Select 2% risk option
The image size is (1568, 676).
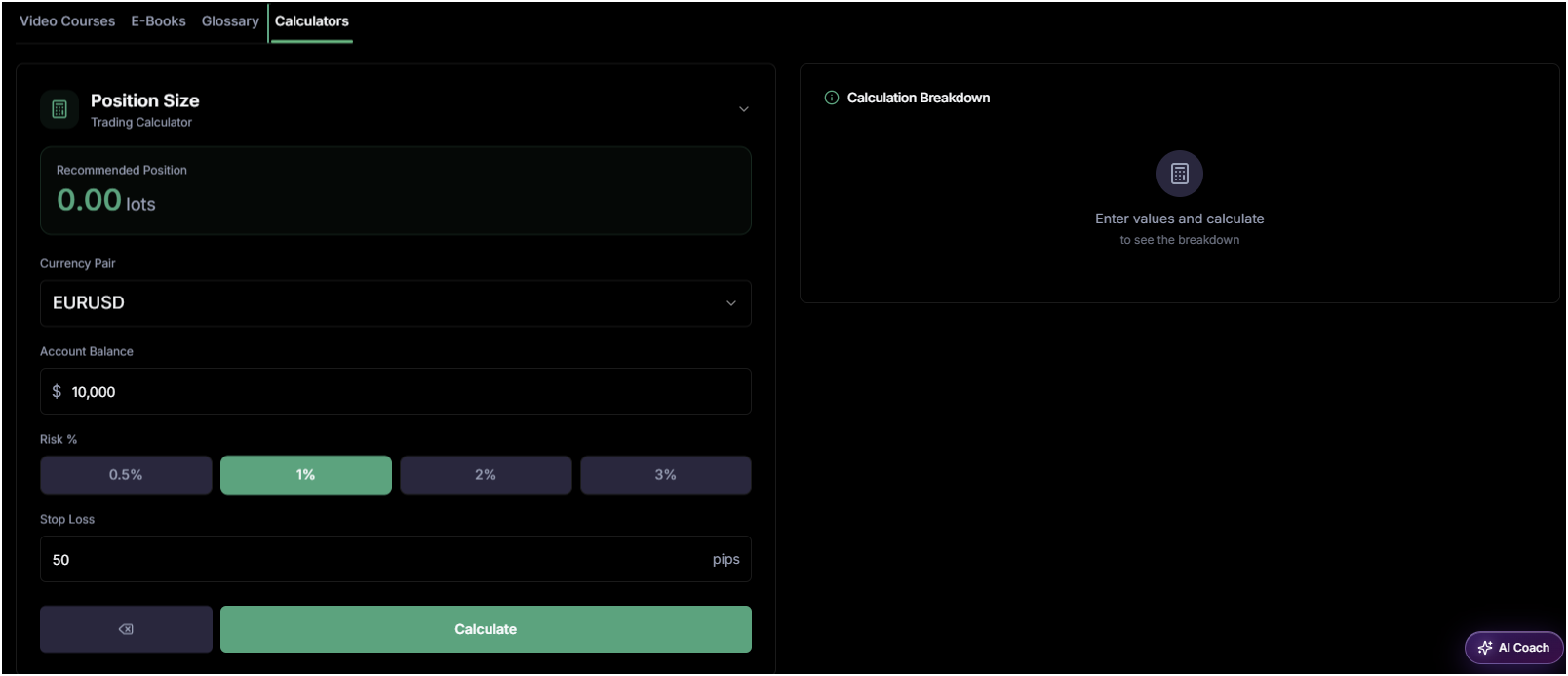tap(486, 475)
